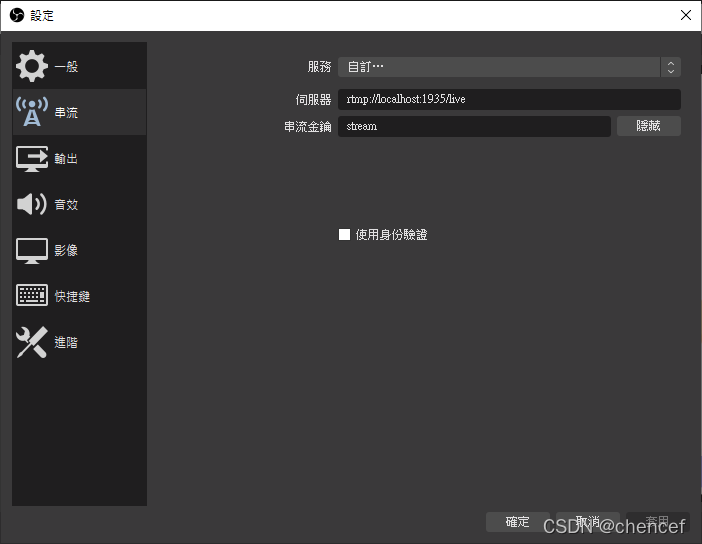
Task: Switch to the 一般 settings tab
Action: pyautogui.click(x=79, y=66)
